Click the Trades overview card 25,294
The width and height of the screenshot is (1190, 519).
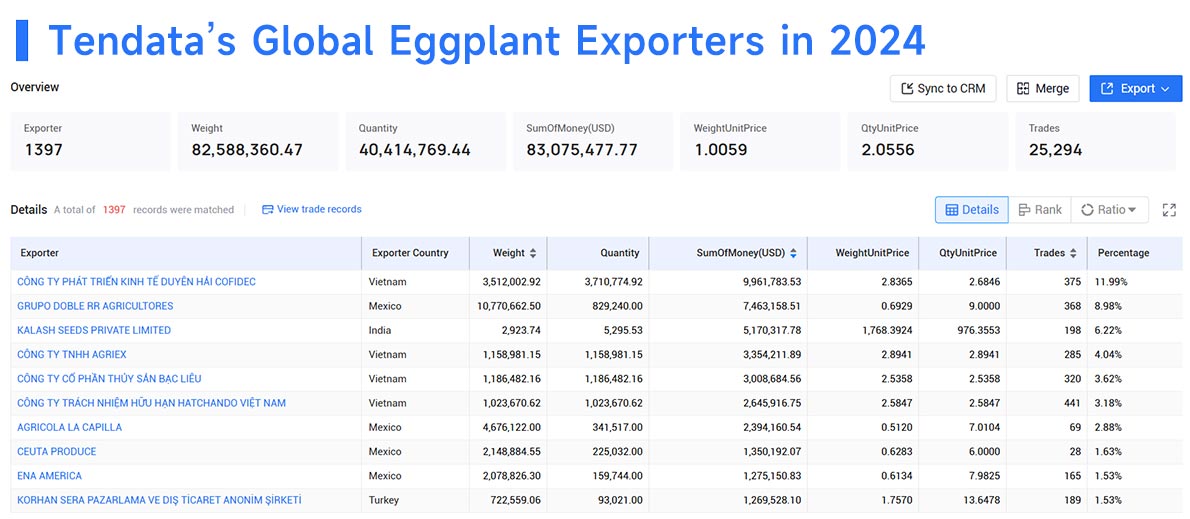coord(1096,141)
